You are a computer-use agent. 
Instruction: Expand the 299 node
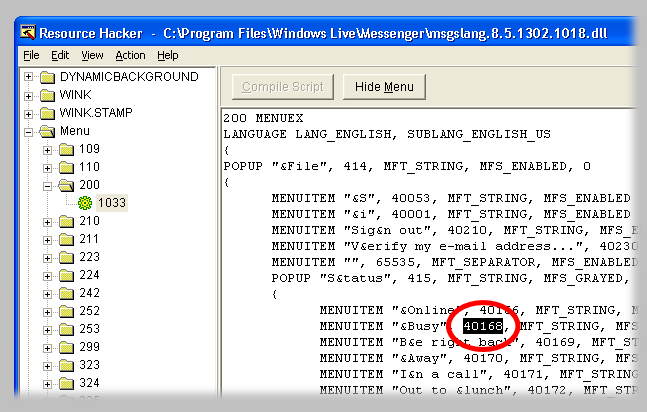tap(47, 348)
